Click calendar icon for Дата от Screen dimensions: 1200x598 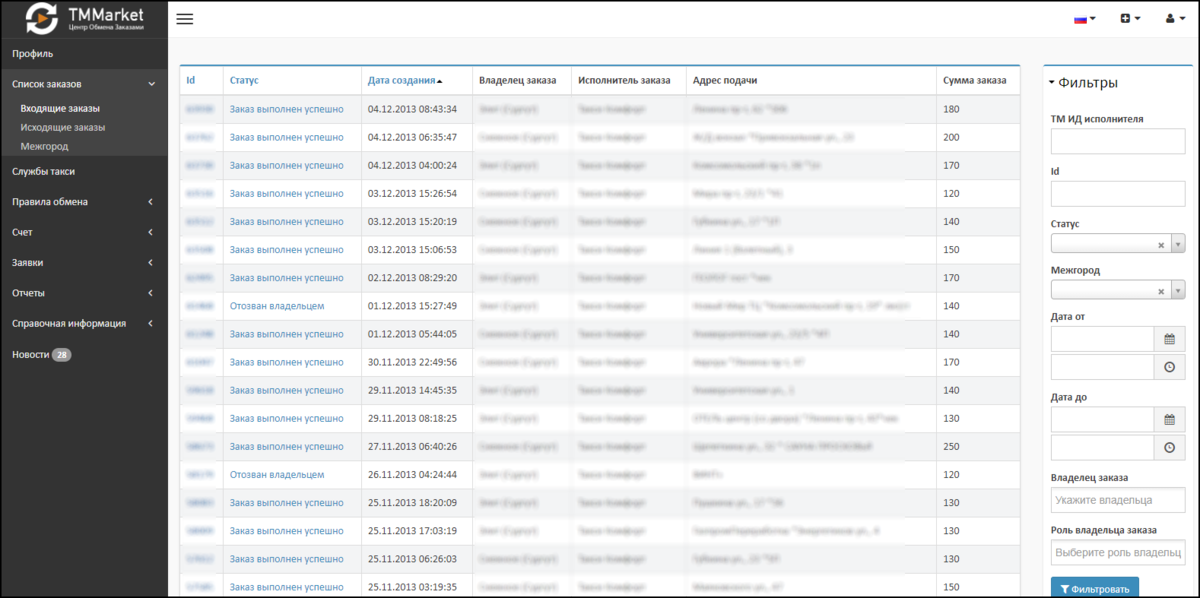1168,340
